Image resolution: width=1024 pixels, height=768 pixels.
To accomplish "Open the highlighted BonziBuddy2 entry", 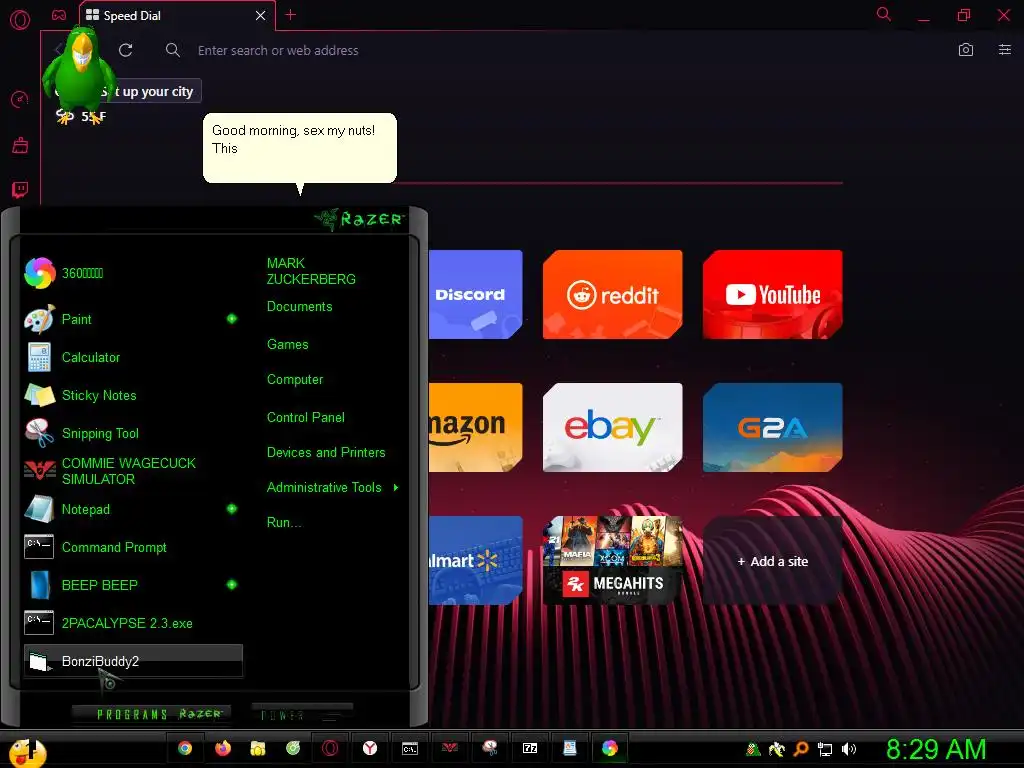I will click(x=133, y=661).
